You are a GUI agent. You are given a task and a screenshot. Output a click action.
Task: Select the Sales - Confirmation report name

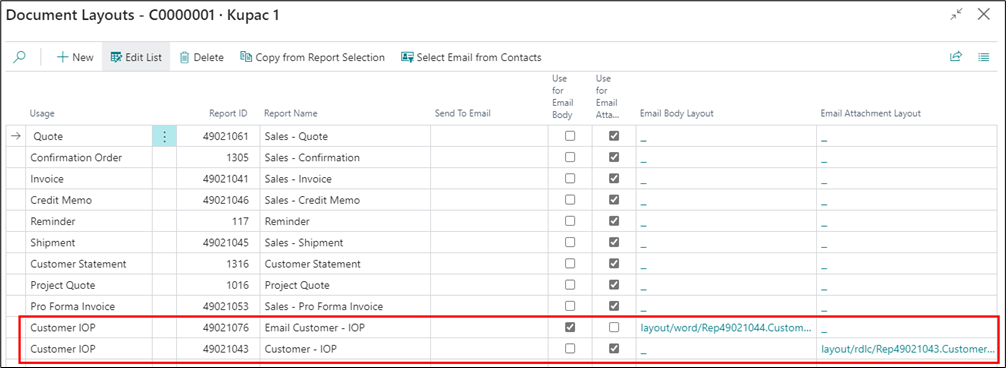tap(312, 157)
